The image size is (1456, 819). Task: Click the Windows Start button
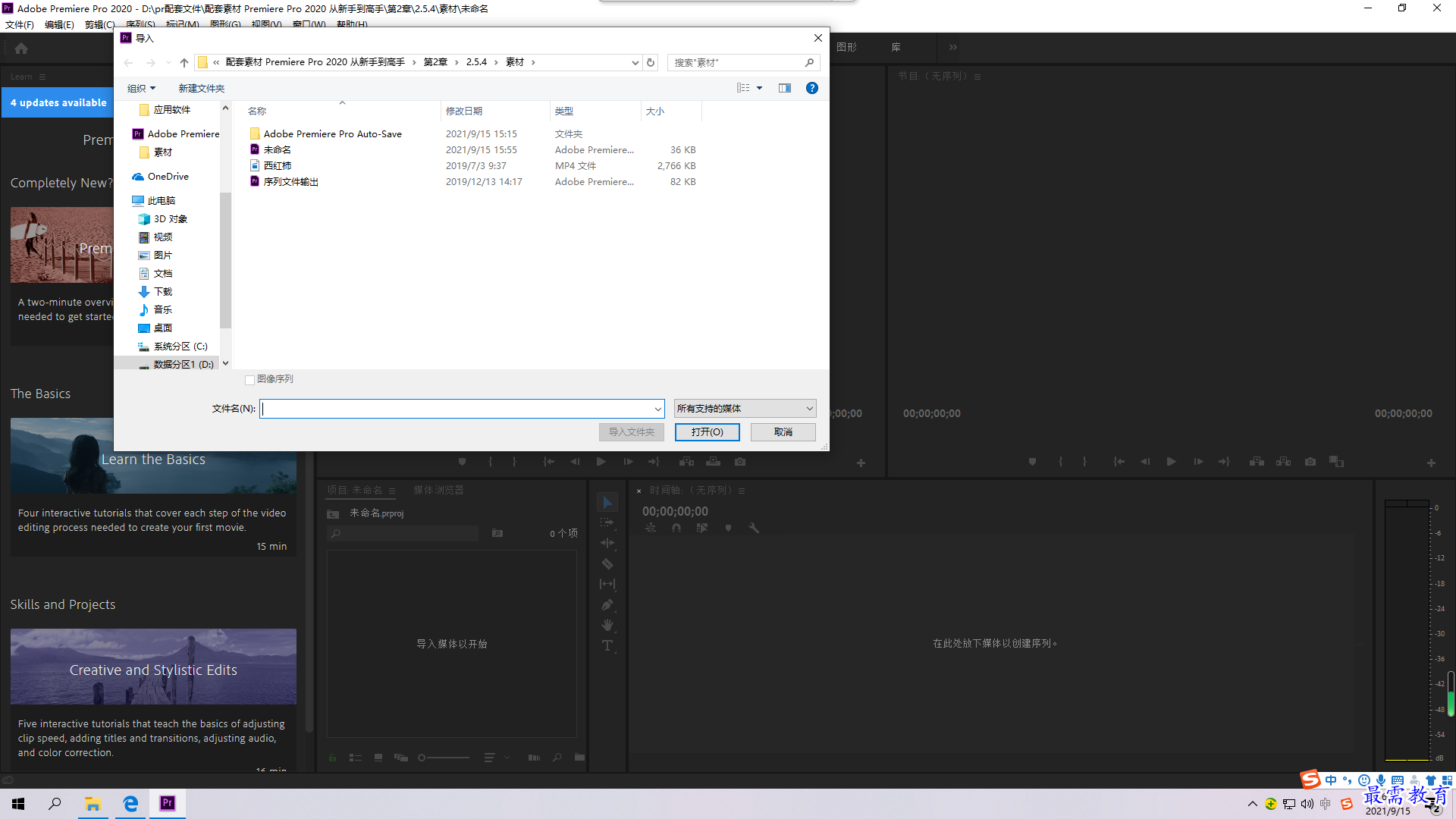click(18, 804)
